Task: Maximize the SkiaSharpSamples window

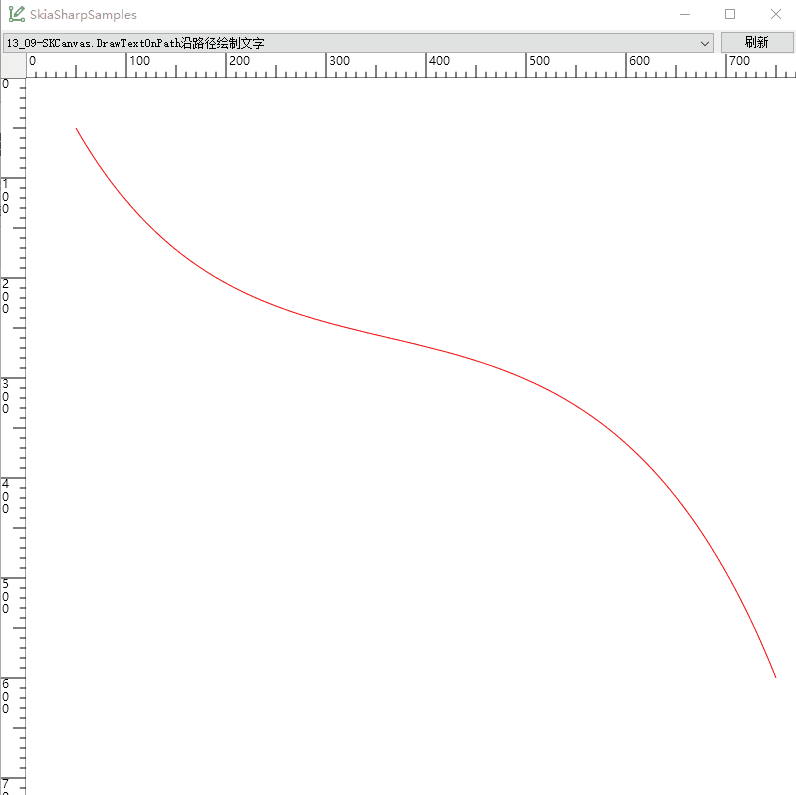Action: (730, 14)
